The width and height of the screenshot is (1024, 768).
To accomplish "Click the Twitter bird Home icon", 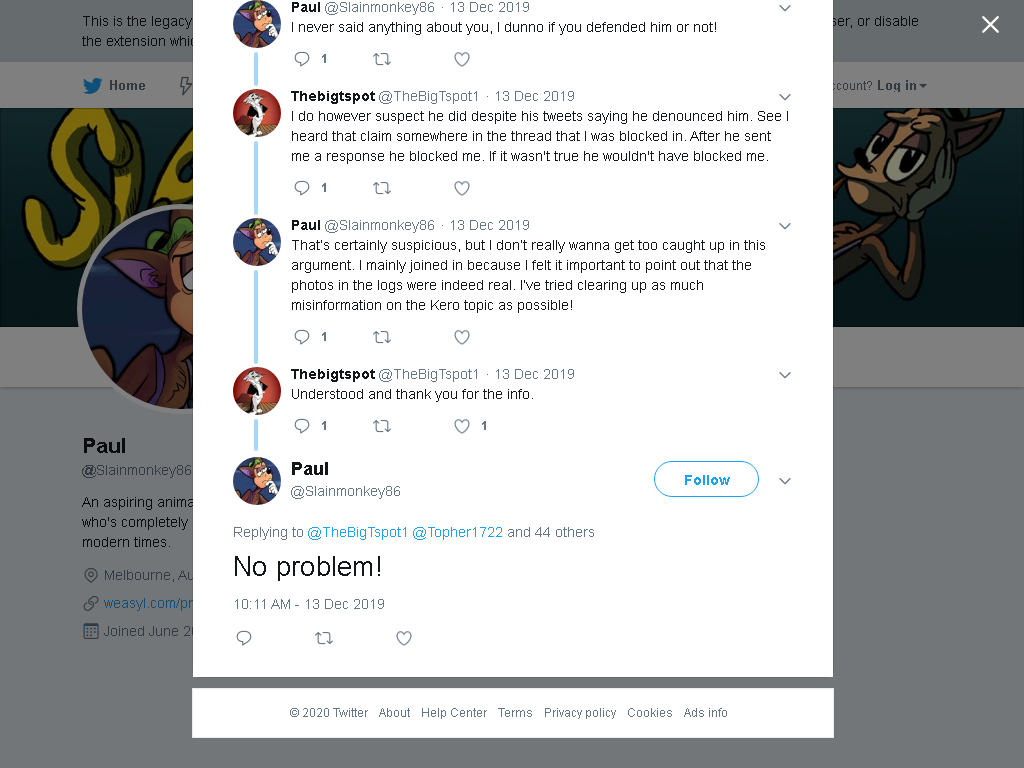I will coord(93,86).
